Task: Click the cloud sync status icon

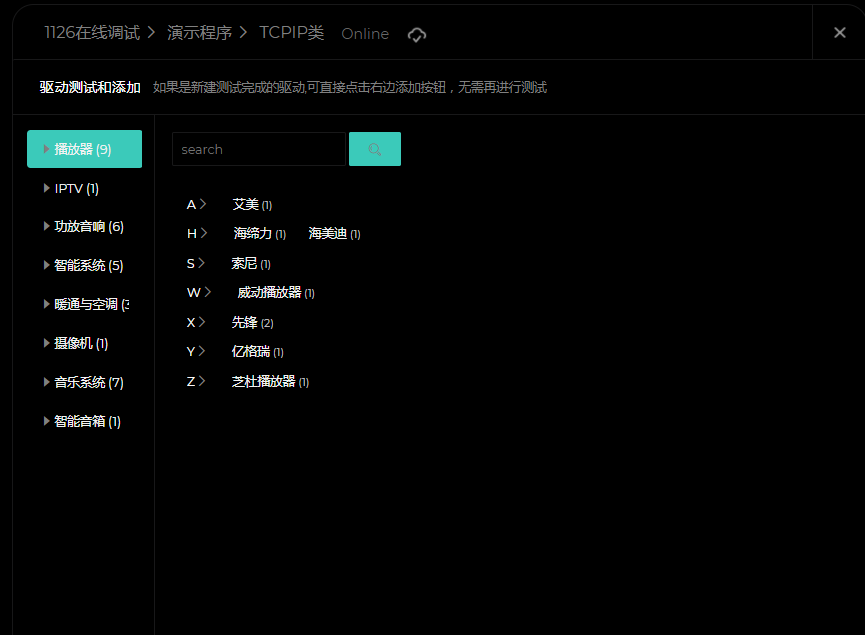Action: 417,34
